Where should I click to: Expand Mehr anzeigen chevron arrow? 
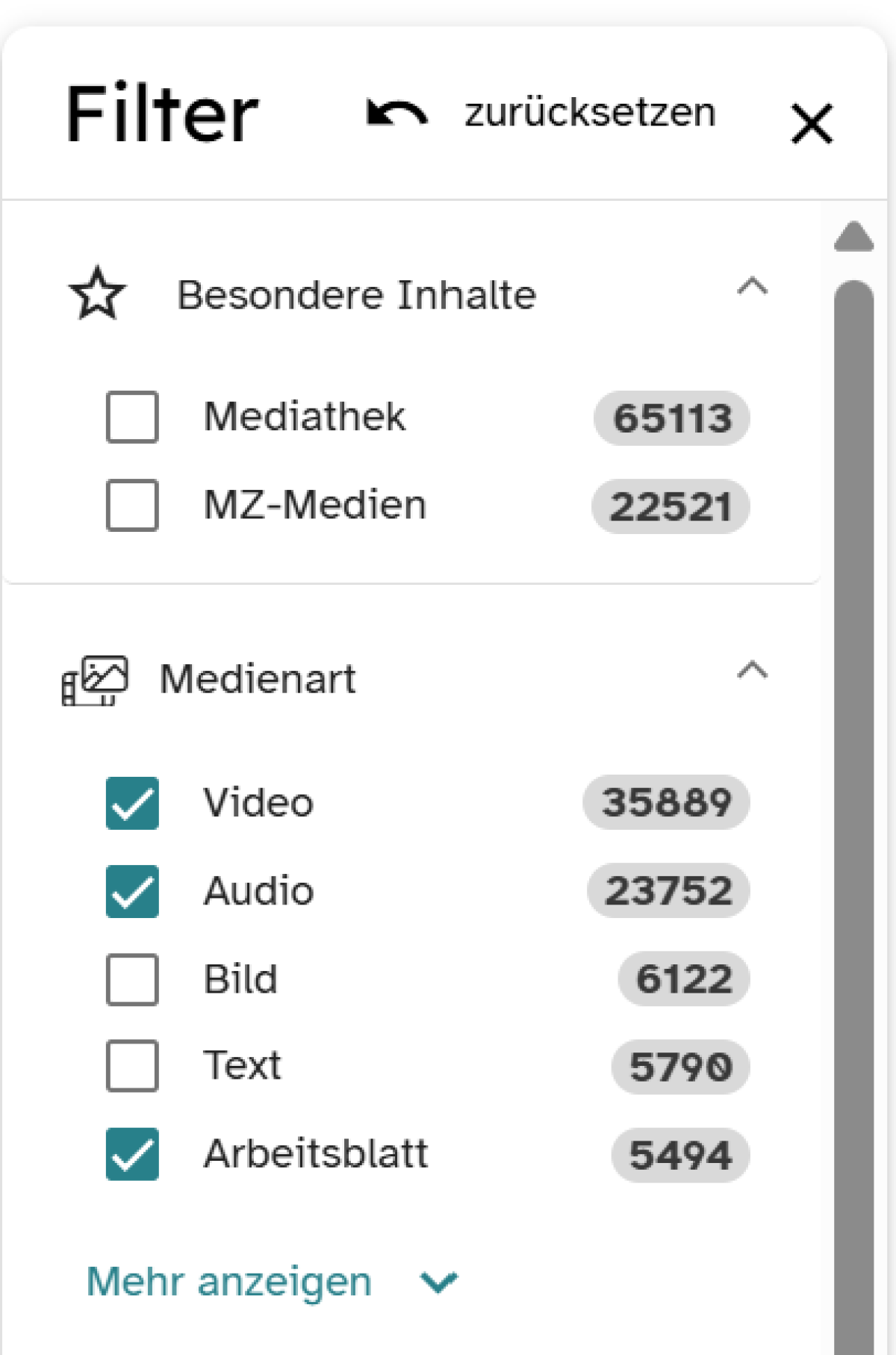(x=438, y=1283)
